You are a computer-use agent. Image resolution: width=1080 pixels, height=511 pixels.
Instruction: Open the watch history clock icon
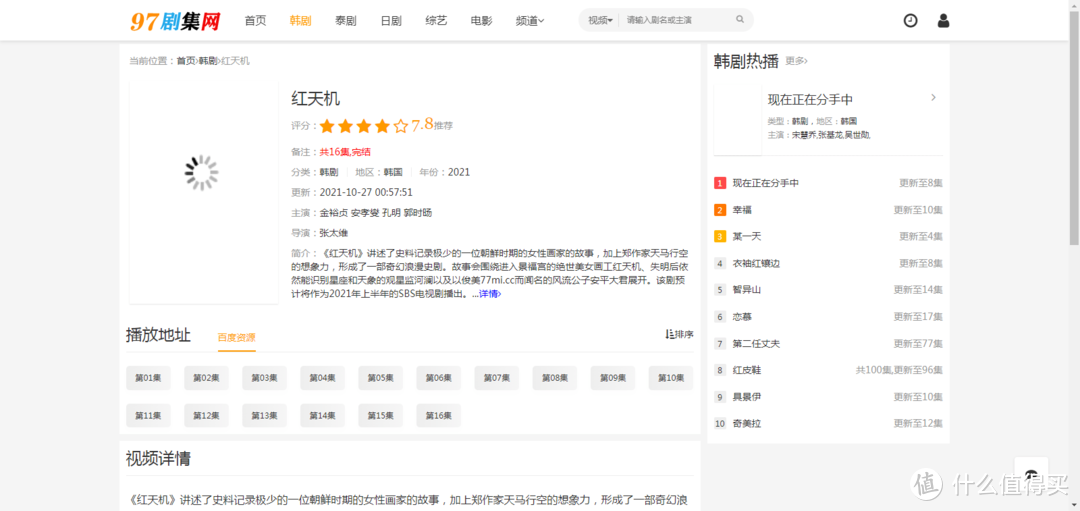click(910, 20)
